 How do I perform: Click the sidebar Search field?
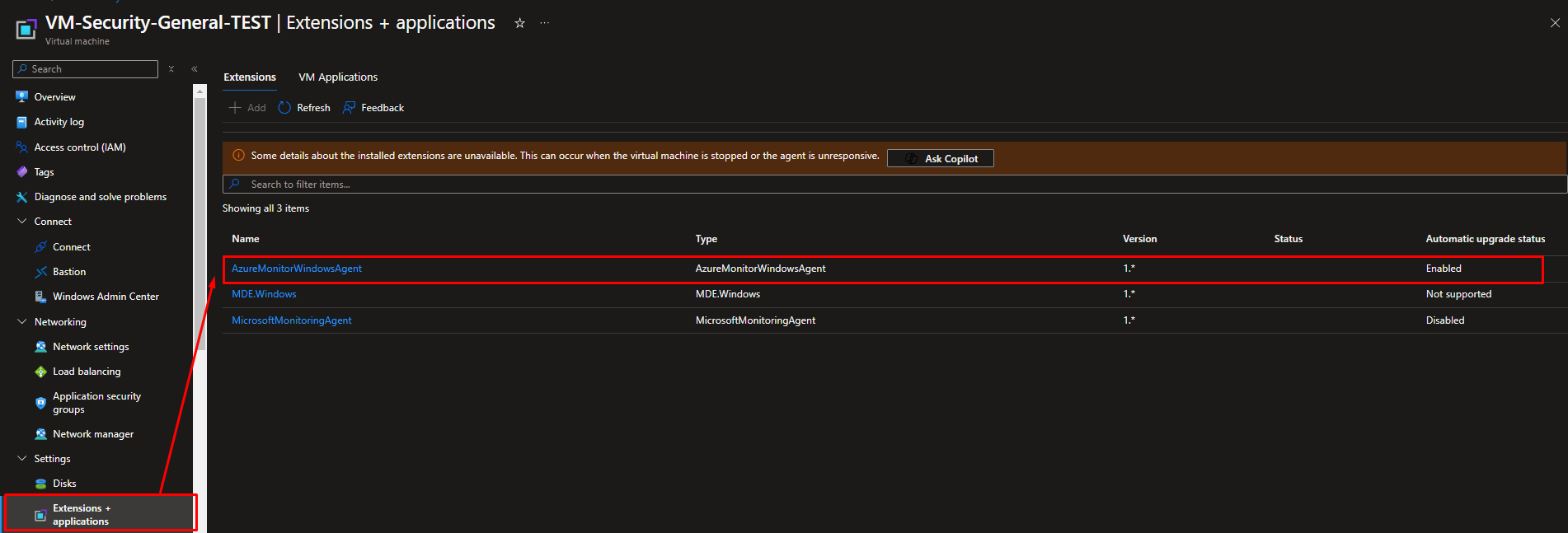coord(85,69)
